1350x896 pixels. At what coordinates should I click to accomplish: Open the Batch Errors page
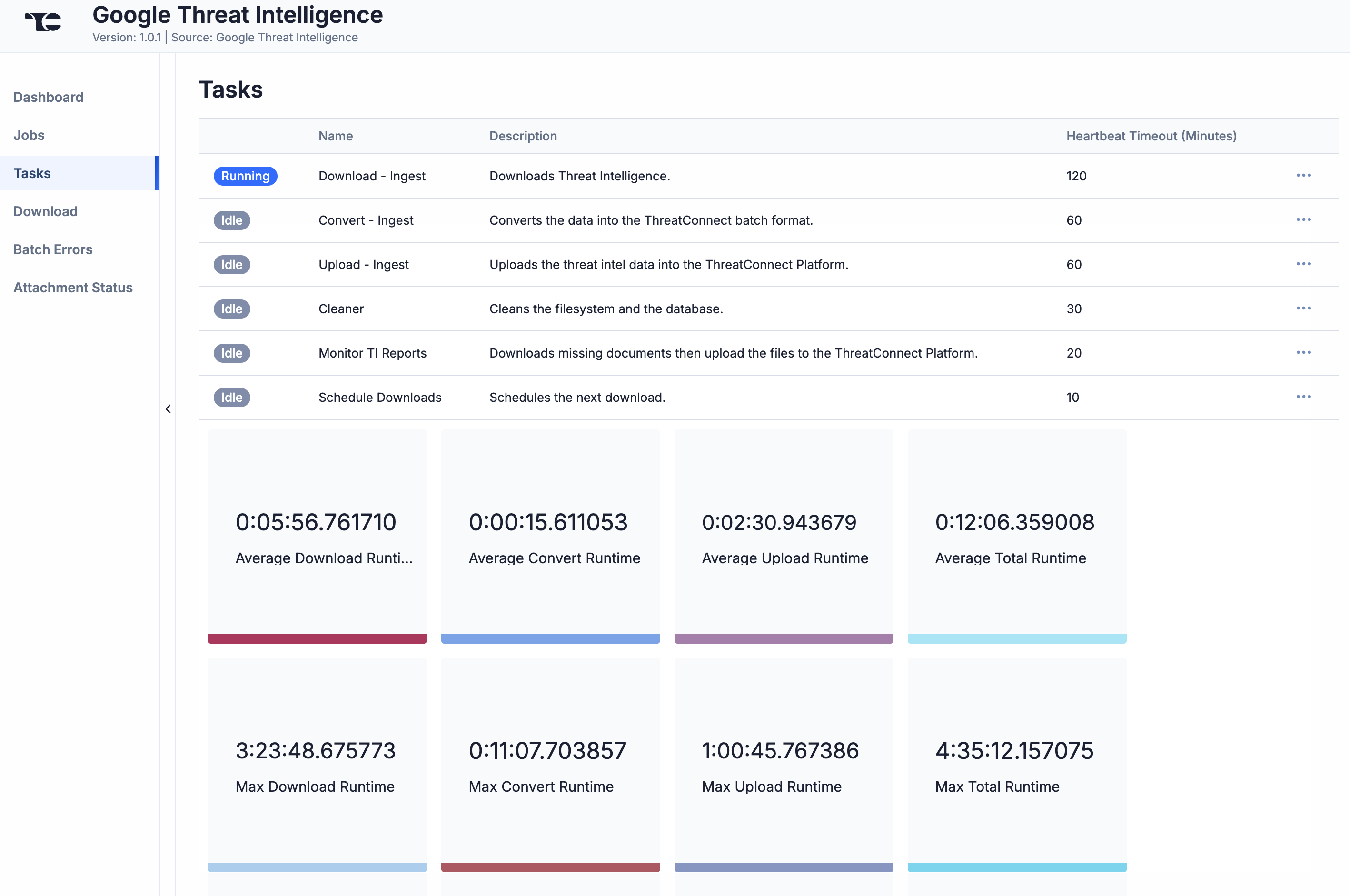[52, 249]
